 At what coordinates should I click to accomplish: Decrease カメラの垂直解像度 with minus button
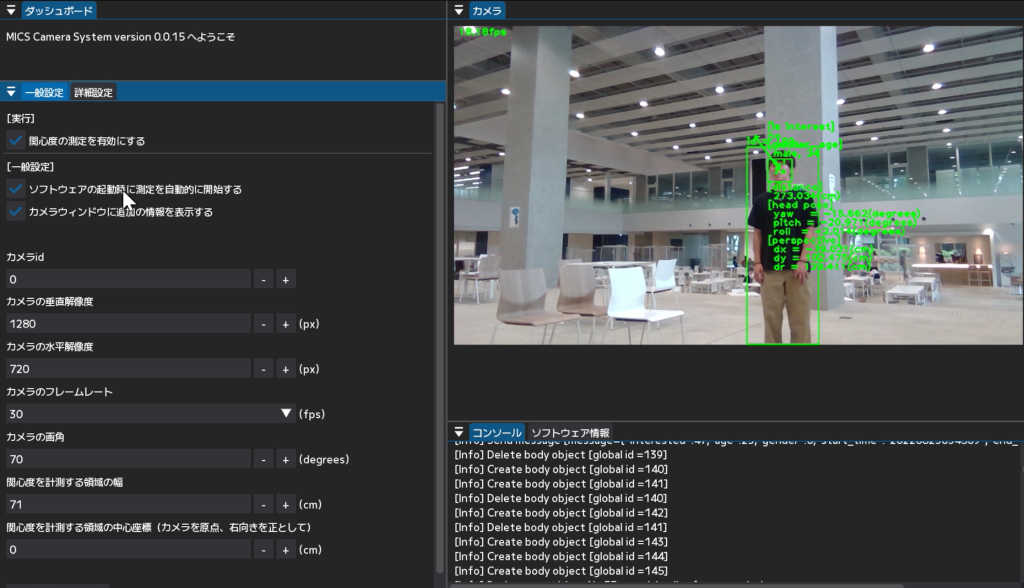(263, 324)
